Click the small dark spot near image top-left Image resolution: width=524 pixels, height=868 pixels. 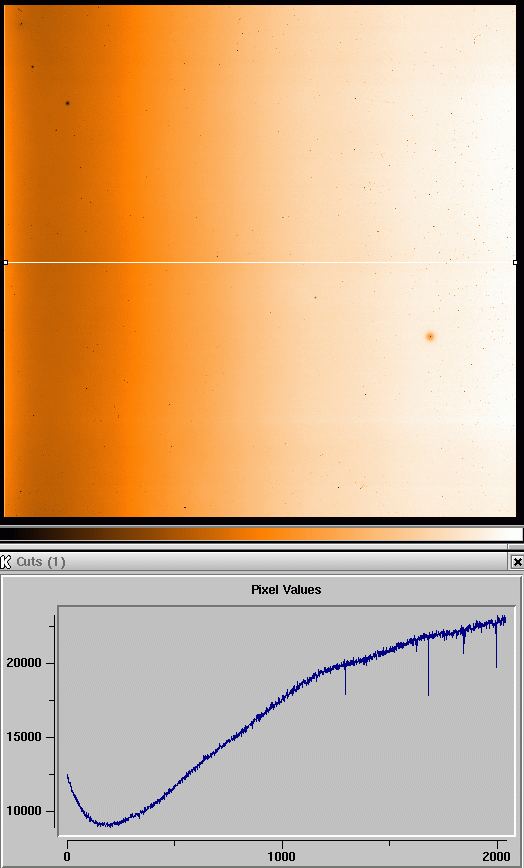pyautogui.click(x=33, y=67)
